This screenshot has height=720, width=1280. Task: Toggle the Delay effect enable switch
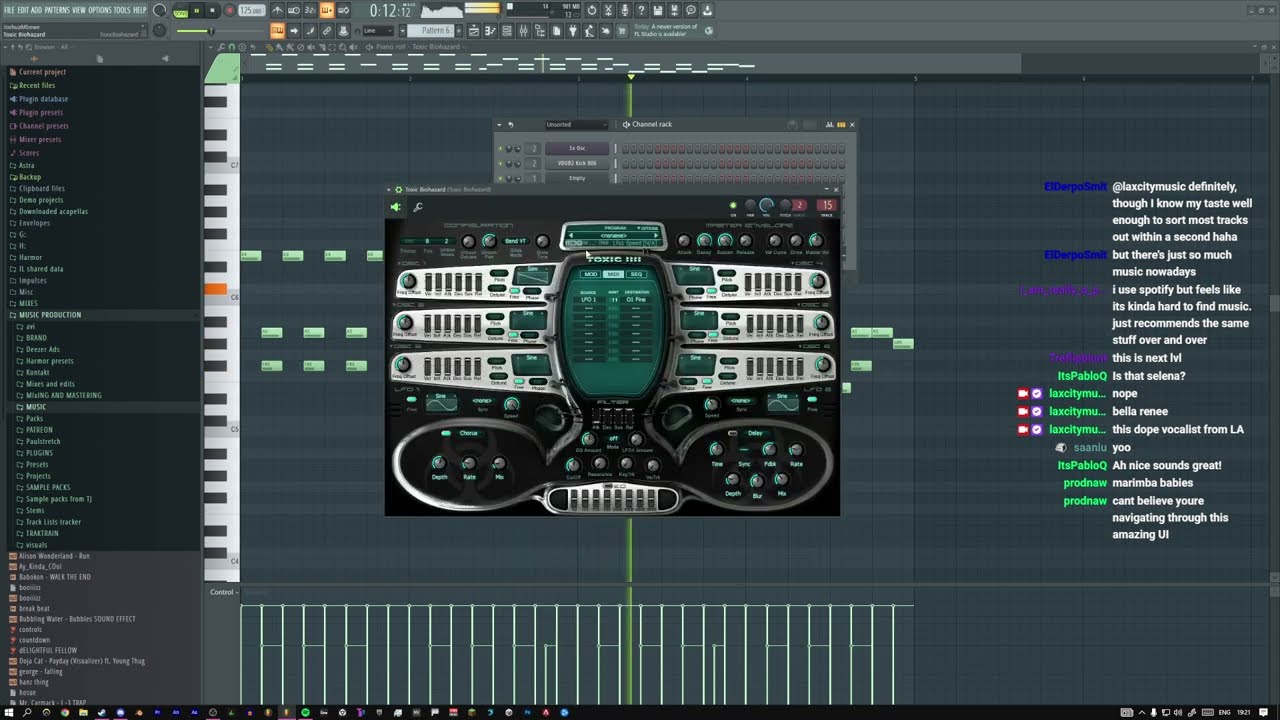click(x=733, y=433)
